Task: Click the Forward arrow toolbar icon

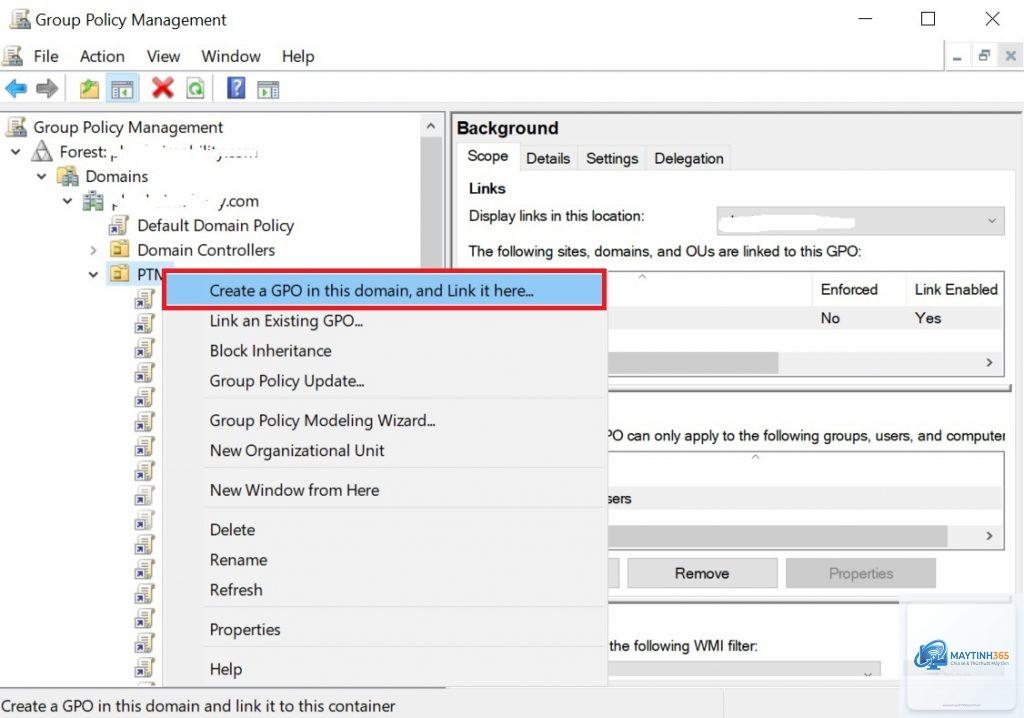Action: [47, 88]
